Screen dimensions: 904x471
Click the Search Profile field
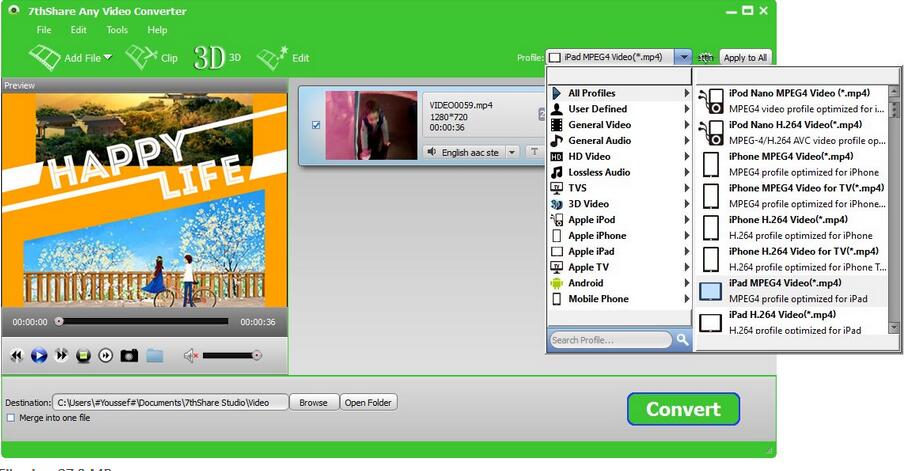tap(611, 340)
